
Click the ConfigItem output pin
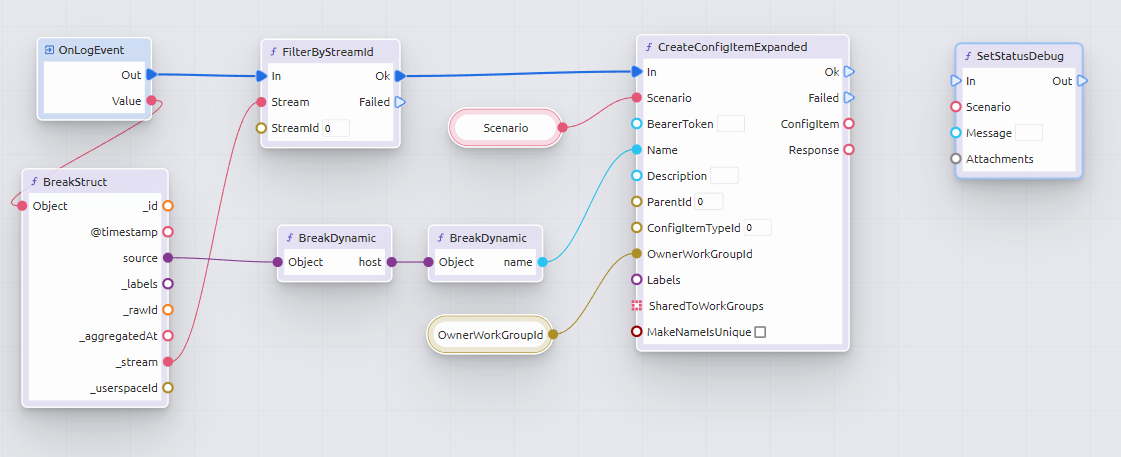pos(848,124)
